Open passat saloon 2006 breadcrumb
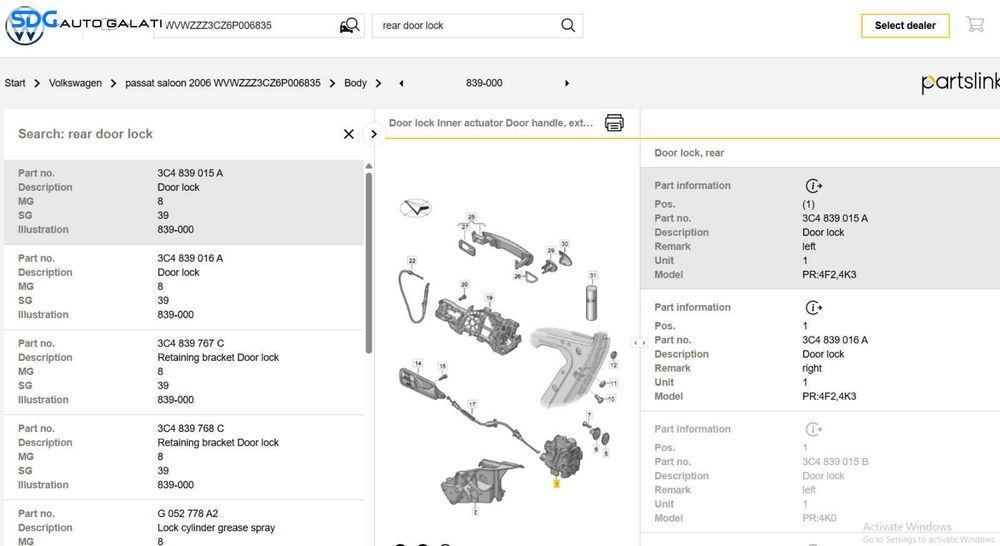Viewport: 1000px width, 546px height. tap(223, 83)
